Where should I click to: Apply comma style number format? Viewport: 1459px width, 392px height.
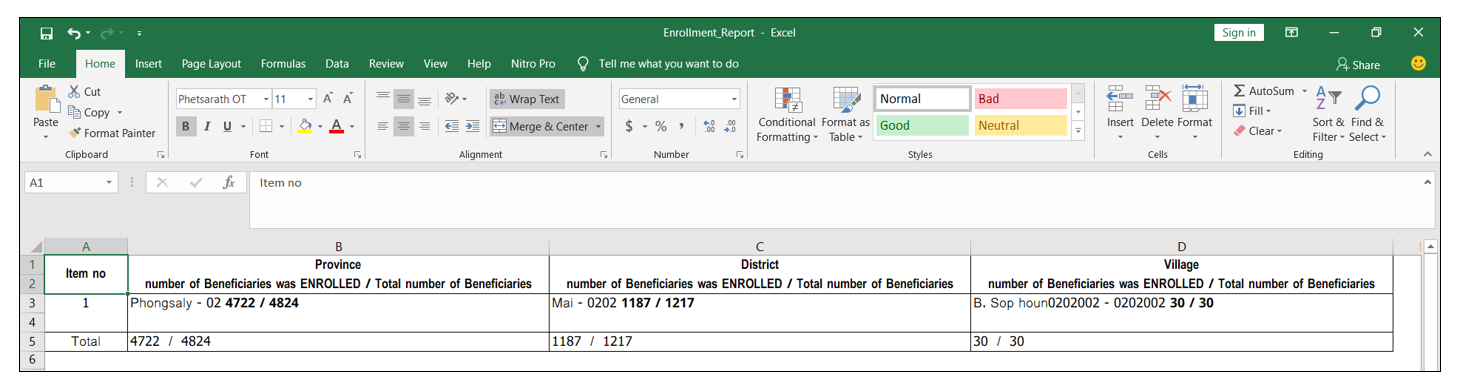681,126
